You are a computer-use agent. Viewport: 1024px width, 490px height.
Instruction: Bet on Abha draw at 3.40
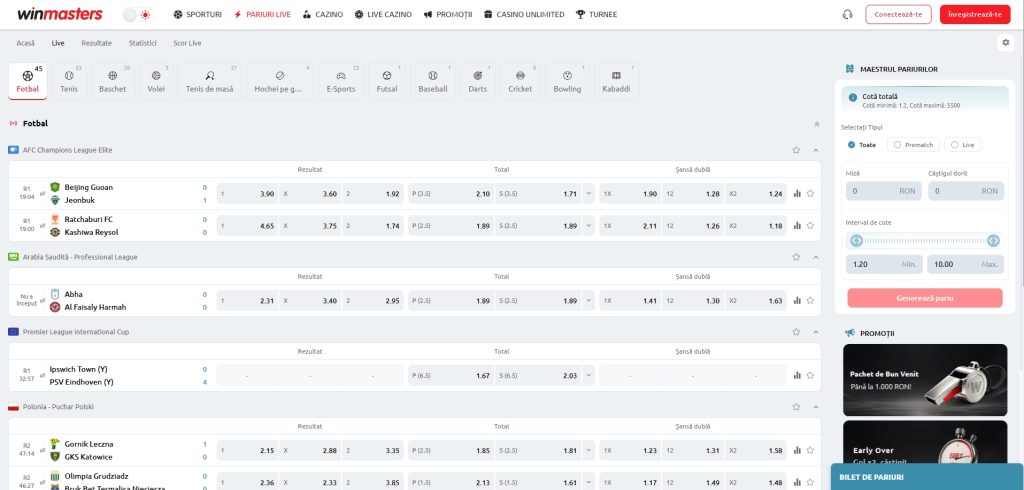tap(310, 301)
